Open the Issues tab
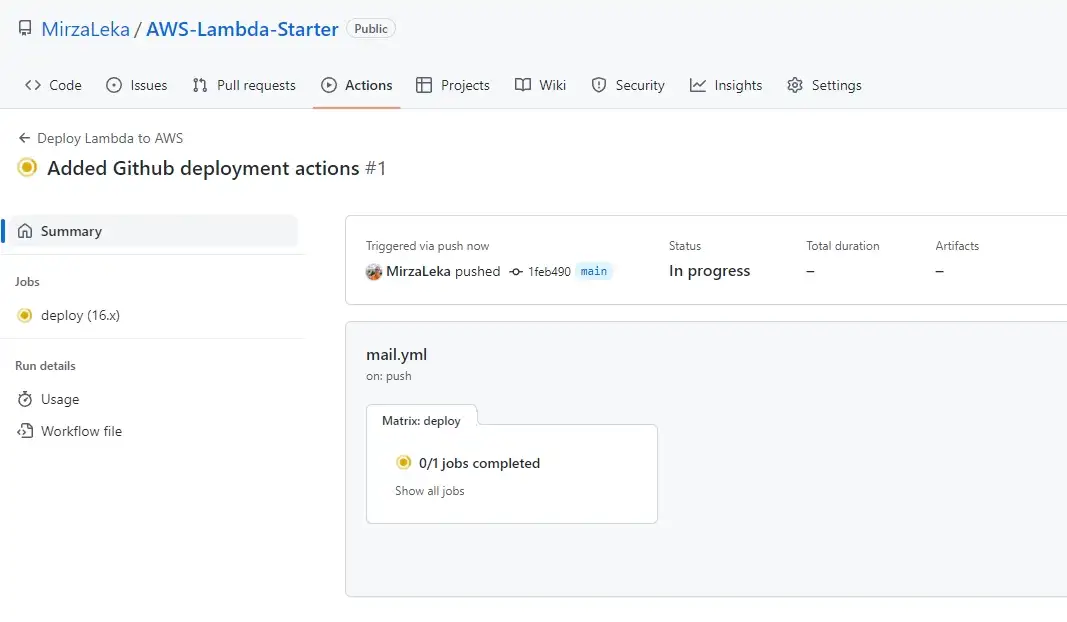The image size is (1067, 622). [x=137, y=85]
